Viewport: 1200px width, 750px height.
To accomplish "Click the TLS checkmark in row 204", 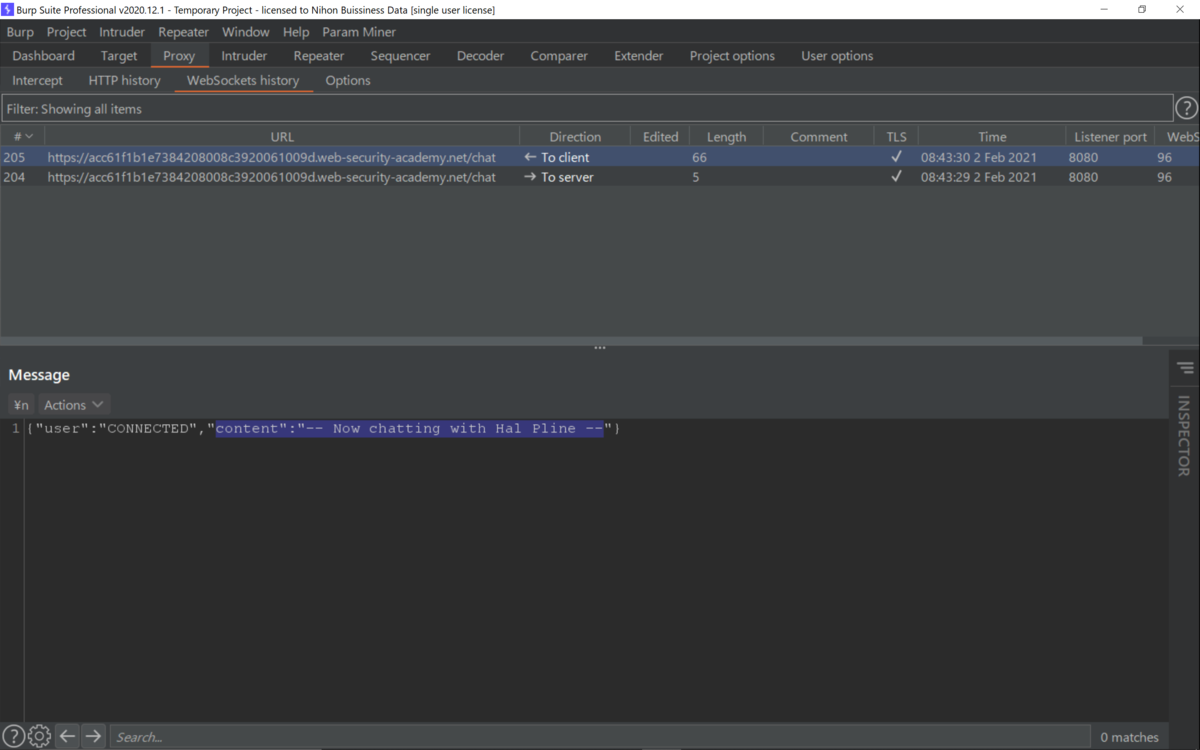I will pyautogui.click(x=896, y=177).
